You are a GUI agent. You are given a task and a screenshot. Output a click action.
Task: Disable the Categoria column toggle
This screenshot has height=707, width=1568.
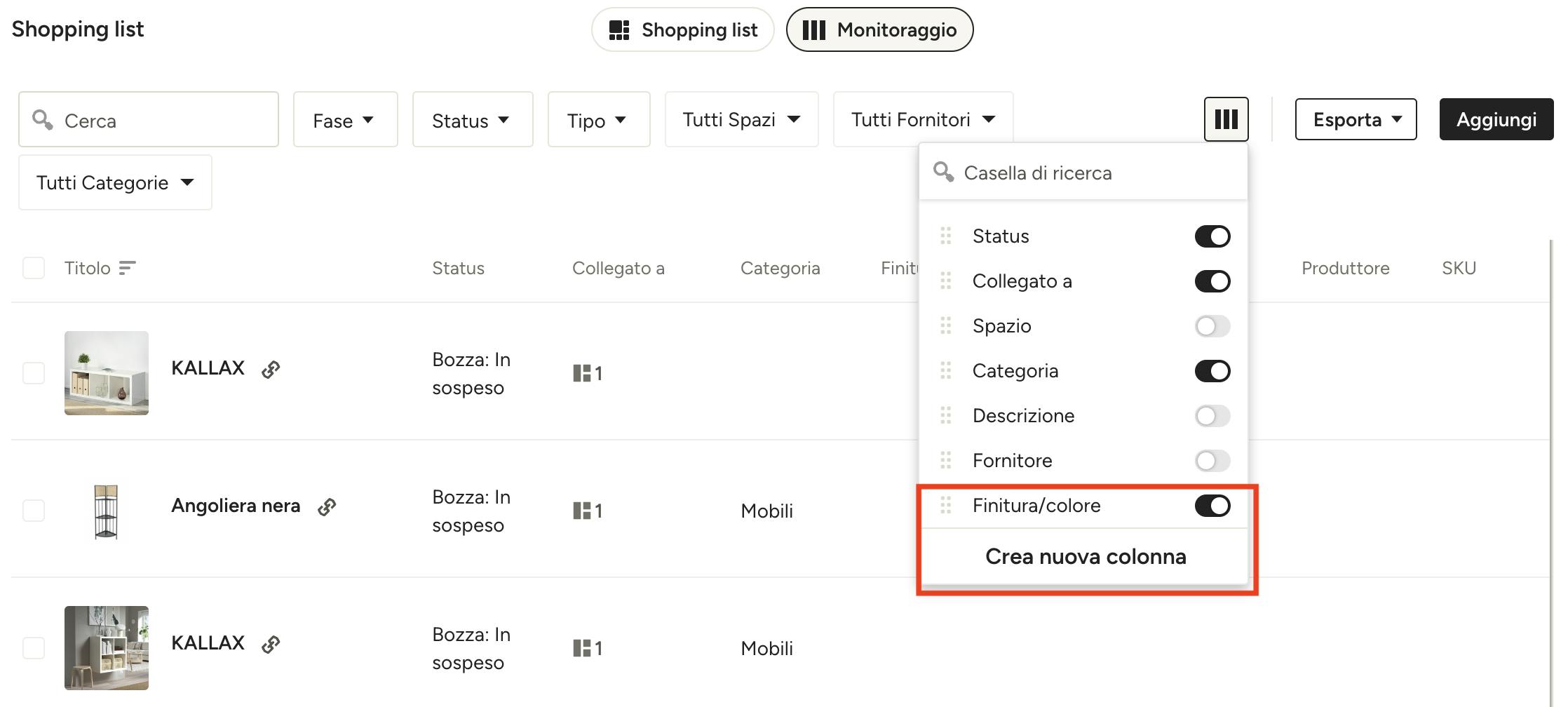(x=1212, y=371)
